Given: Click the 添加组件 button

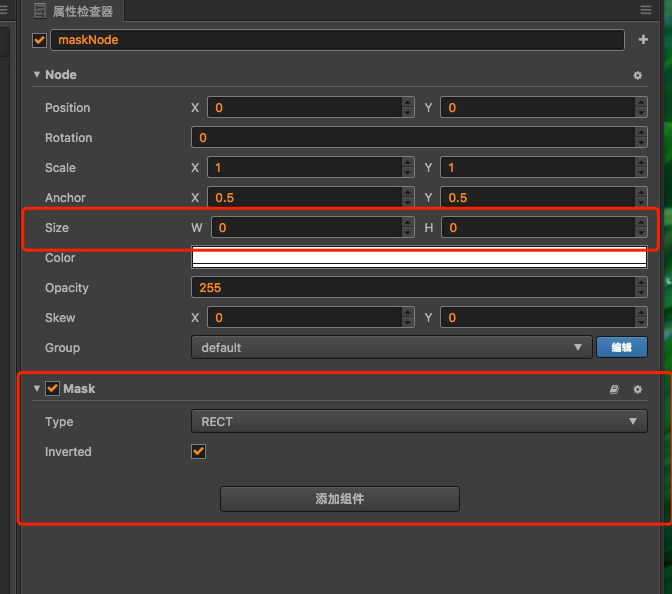Looking at the screenshot, I should 340,499.
